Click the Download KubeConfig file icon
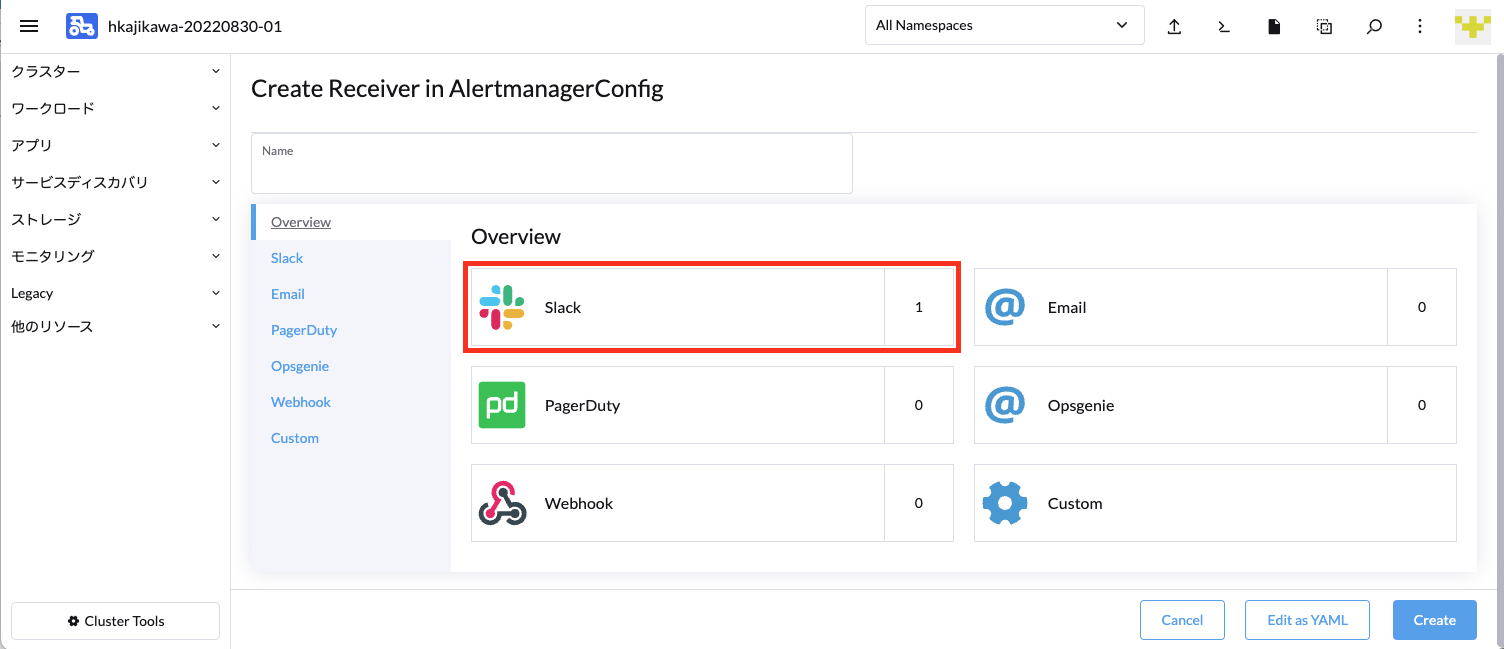This screenshot has width=1504, height=649. click(x=1274, y=27)
